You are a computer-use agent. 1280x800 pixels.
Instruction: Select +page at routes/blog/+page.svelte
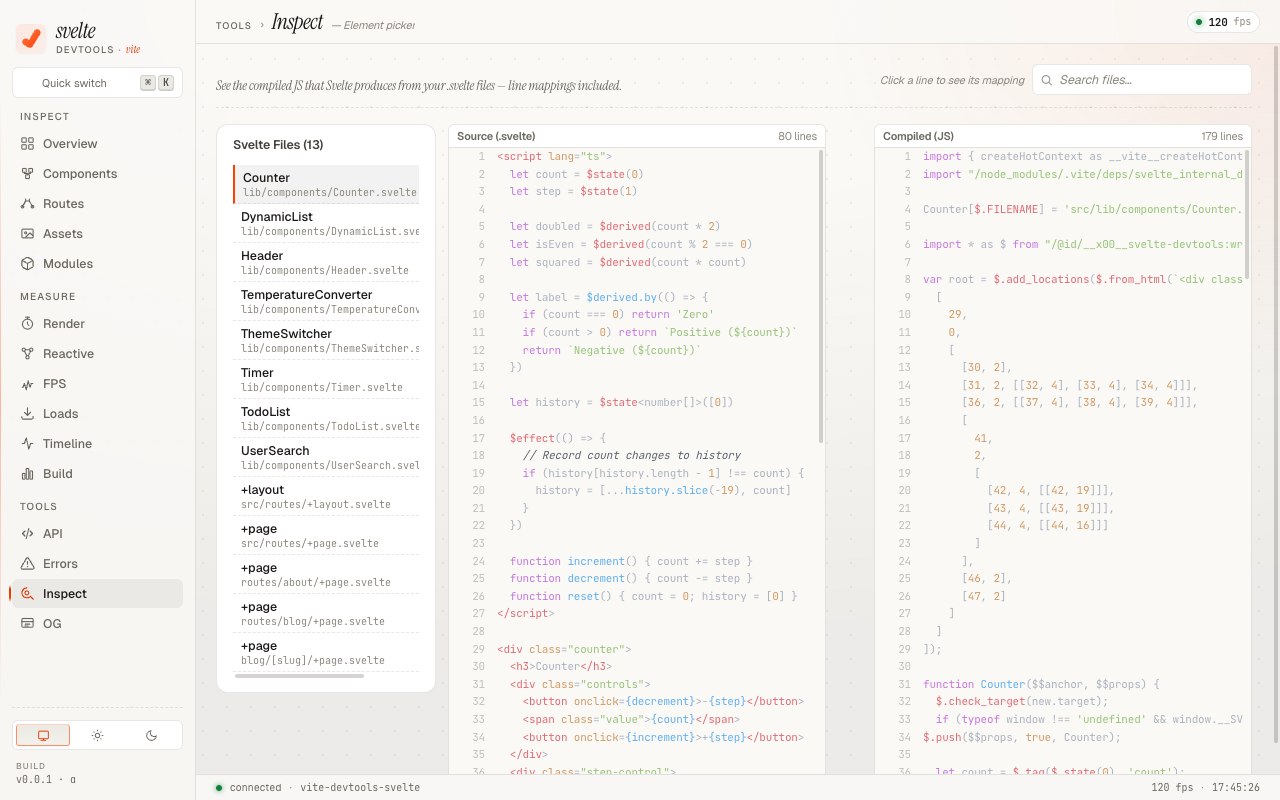pyautogui.click(x=326, y=613)
